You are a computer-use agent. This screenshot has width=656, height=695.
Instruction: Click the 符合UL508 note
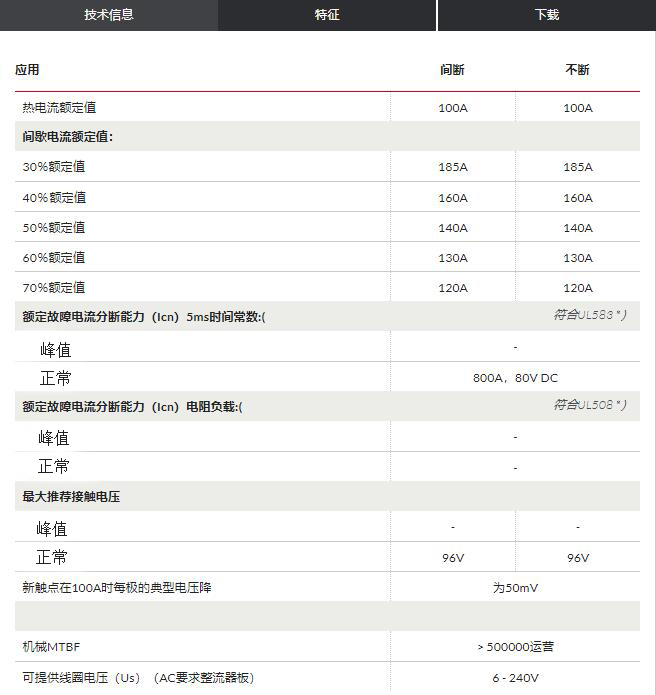[x=590, y=405]
